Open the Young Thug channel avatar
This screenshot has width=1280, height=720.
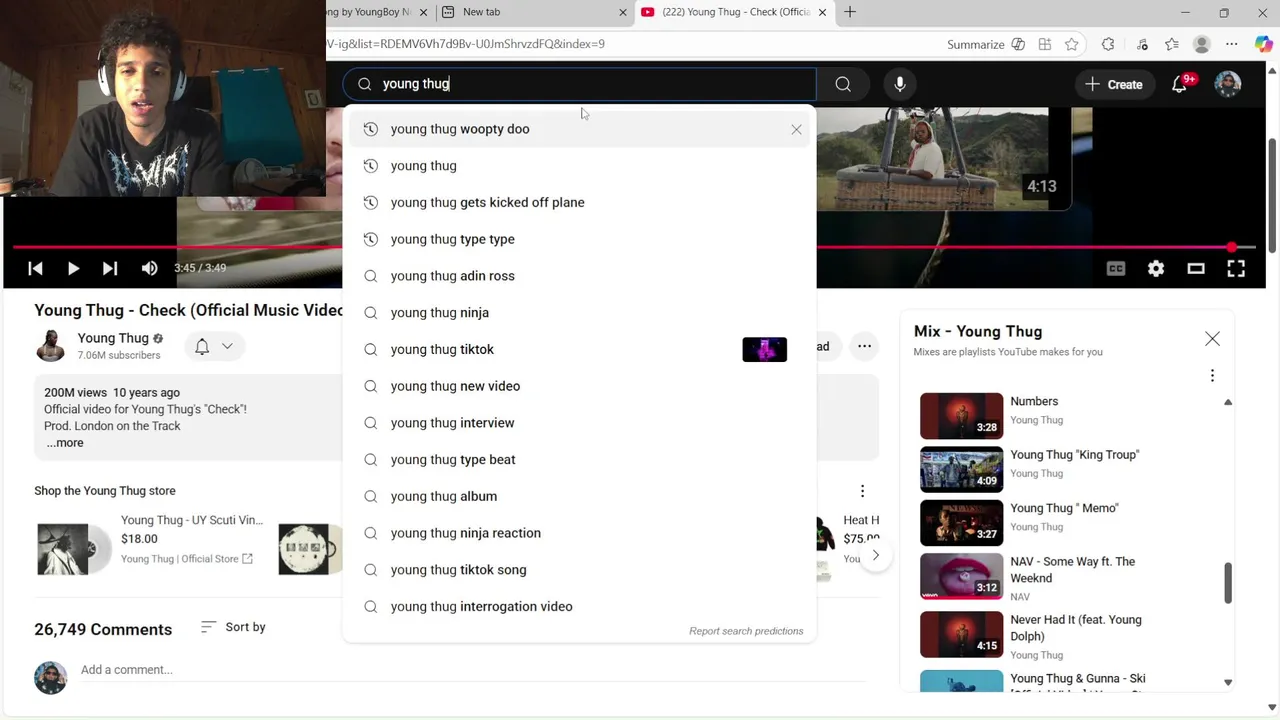50,346
